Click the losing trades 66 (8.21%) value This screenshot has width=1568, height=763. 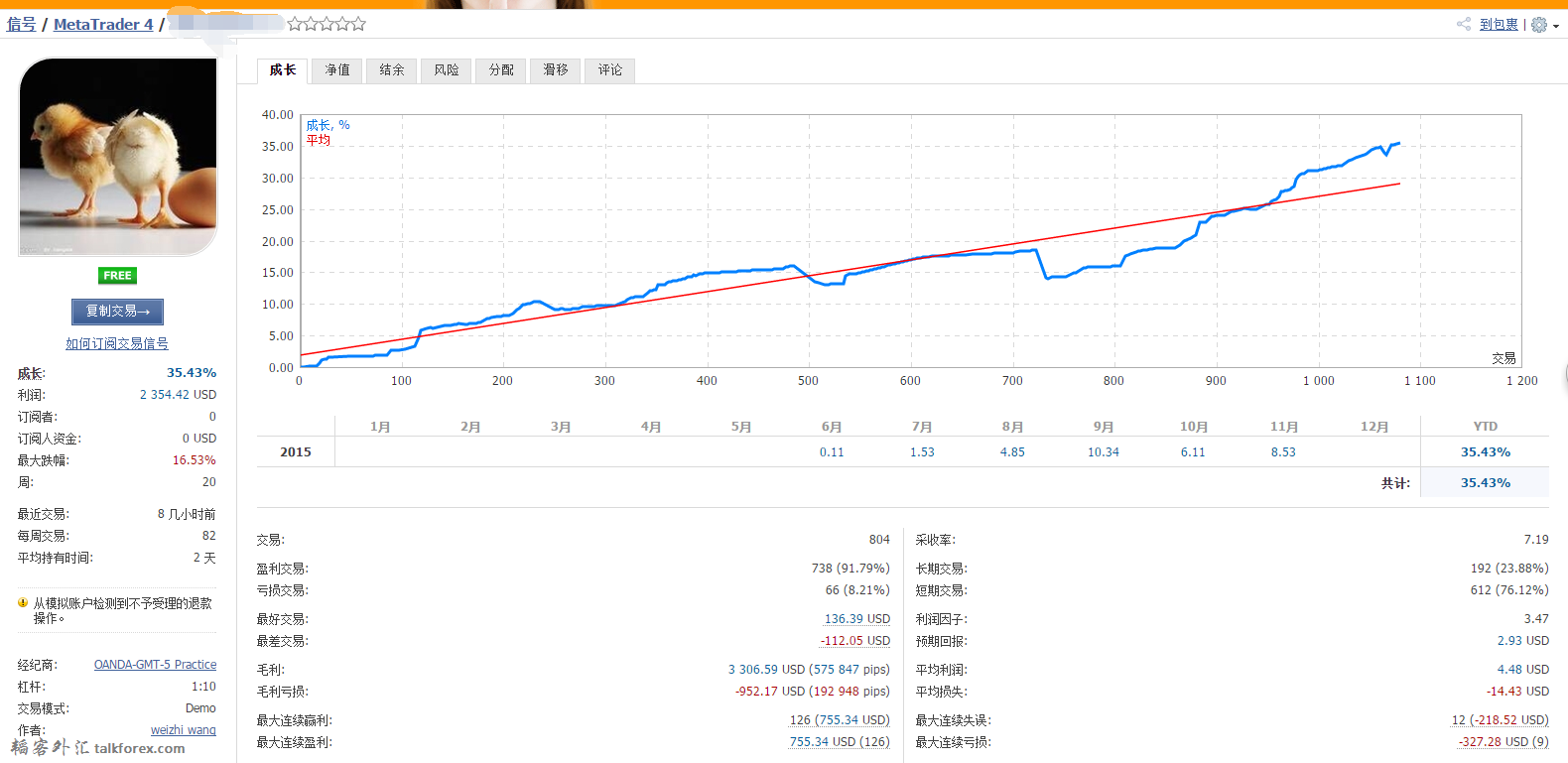pos(857,590)
